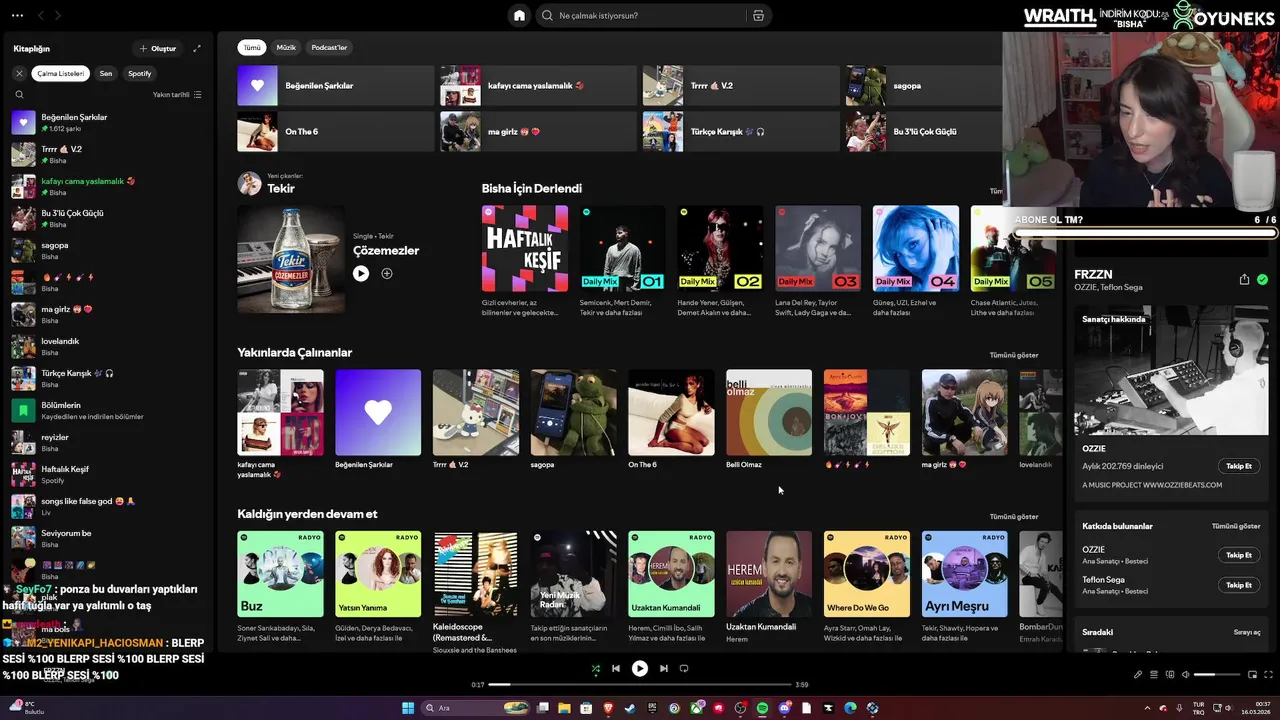Open sort menu Yakın tarihli
Image resolution: width=1280 pixels, height=720 pixels.
[177, 95]
